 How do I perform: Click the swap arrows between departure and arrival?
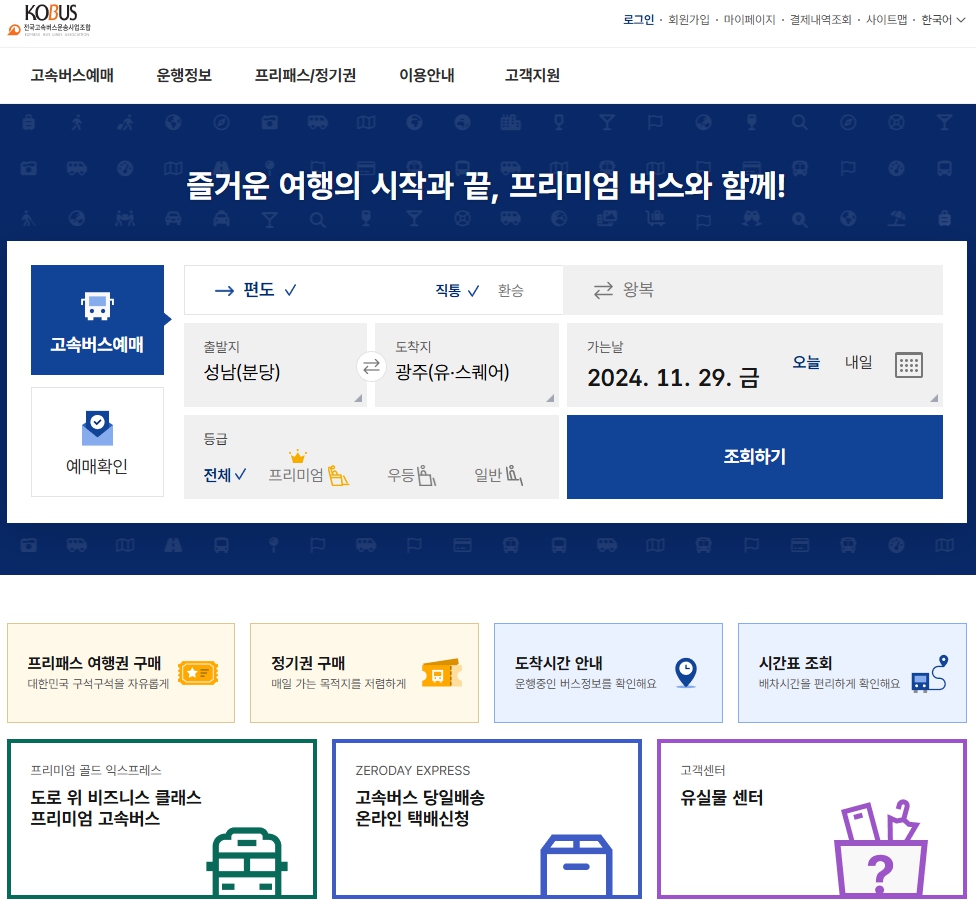(x=370, y=366)
